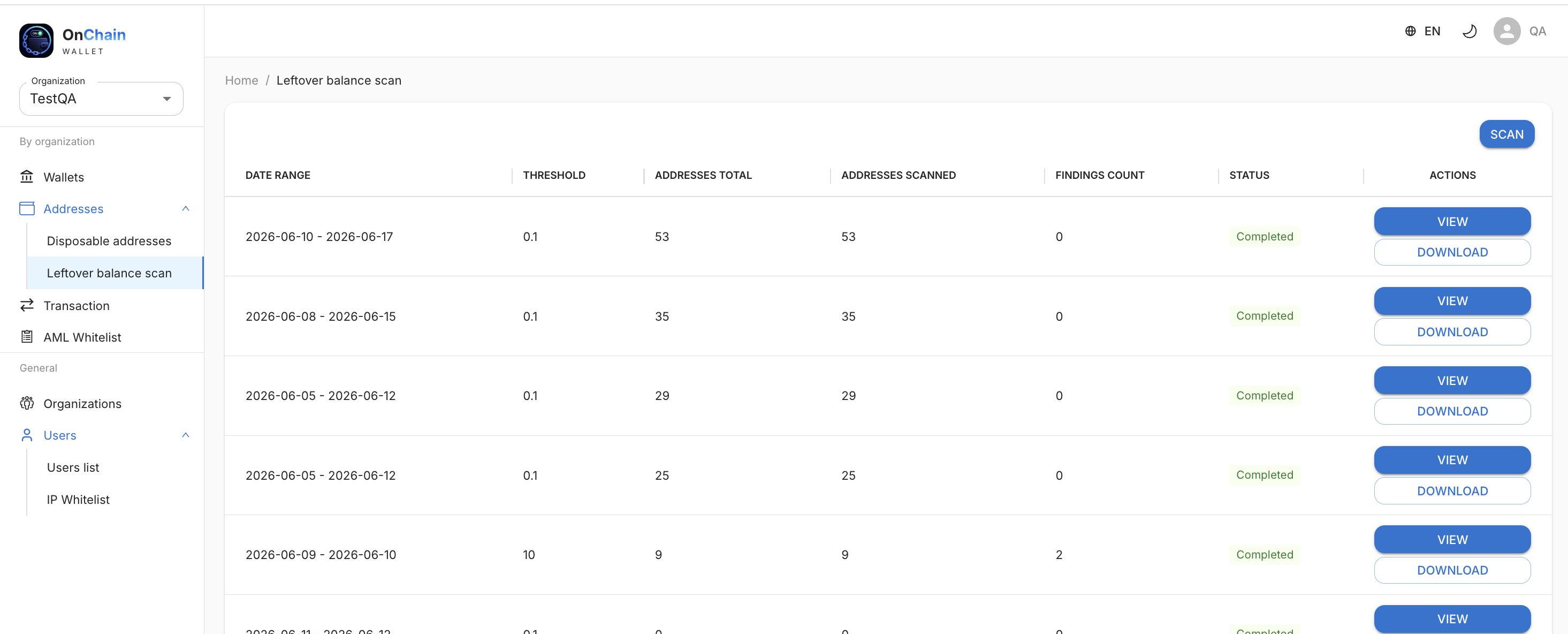The image size is (1568, 634).
Task: Click the OnChain Wallet logo icon
Action: click(x=36, y=41)
